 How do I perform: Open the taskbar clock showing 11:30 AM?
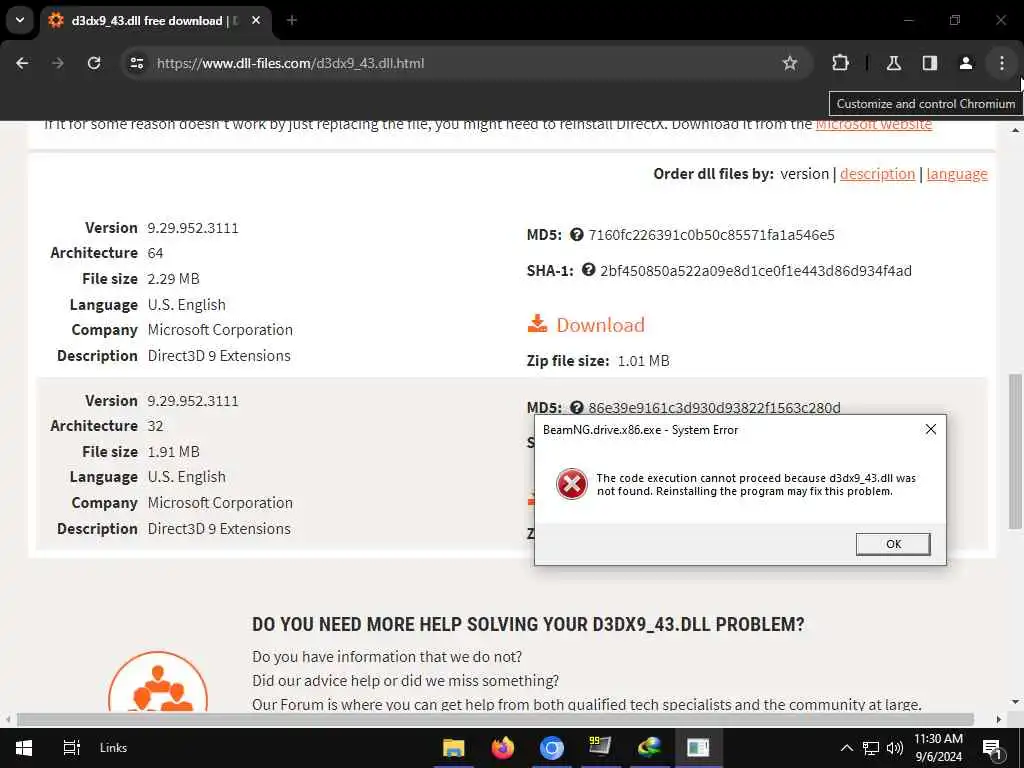938,748
